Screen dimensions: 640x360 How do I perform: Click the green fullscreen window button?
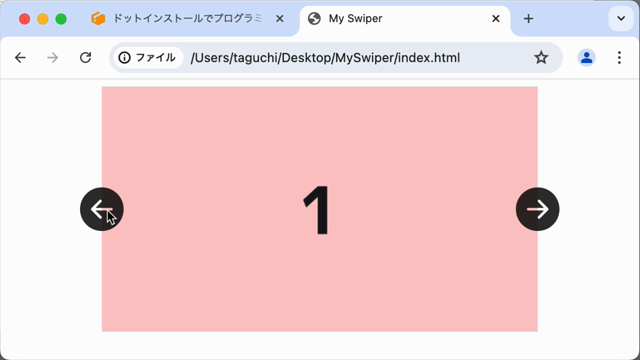(61, 19)
